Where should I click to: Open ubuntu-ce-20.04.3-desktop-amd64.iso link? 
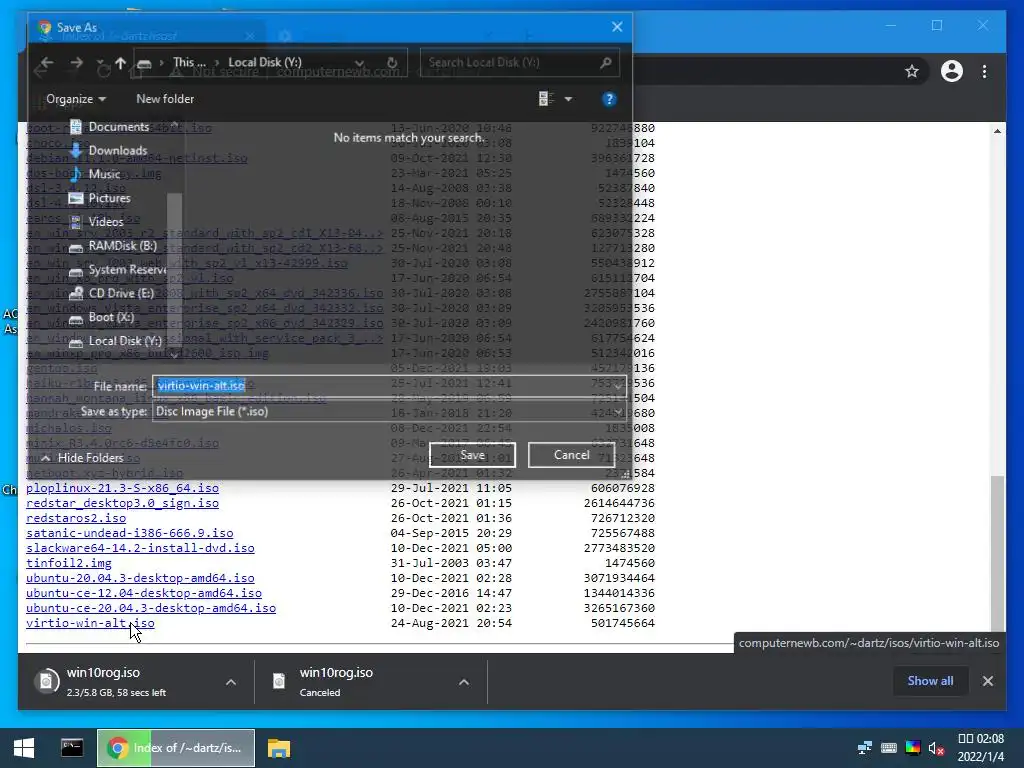151,608
